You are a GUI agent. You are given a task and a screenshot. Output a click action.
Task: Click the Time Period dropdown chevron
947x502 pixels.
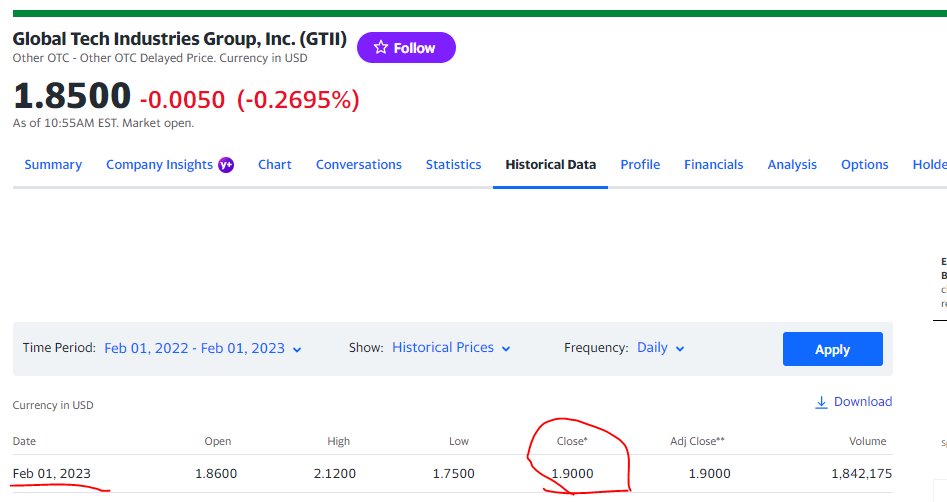point(297,349)
